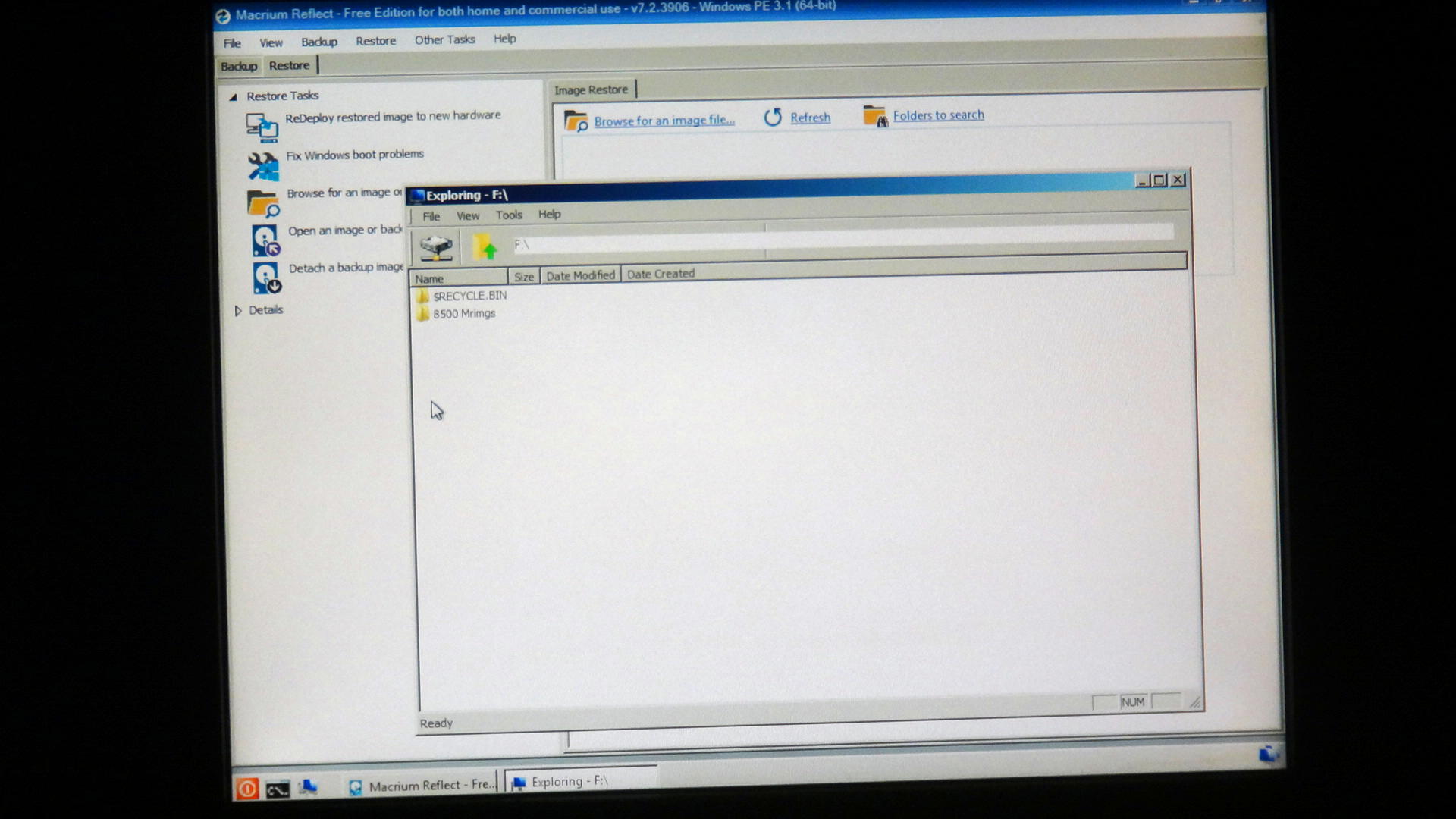Viewport: 1456px width, 819px height.
Task: Click the Refresh link
Action: (810, 118)
